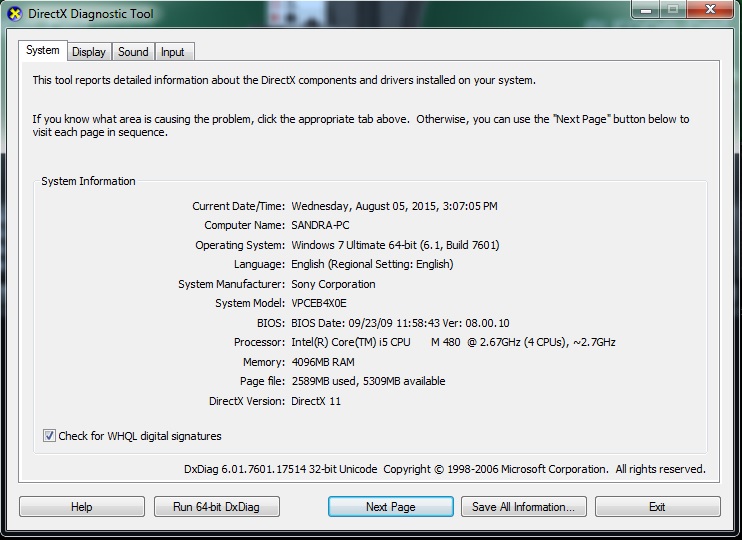Click the Sony Corporation manufacturer value
Image resolution: width=742 pixels, height=540 pixels.
tap(333, 284)
